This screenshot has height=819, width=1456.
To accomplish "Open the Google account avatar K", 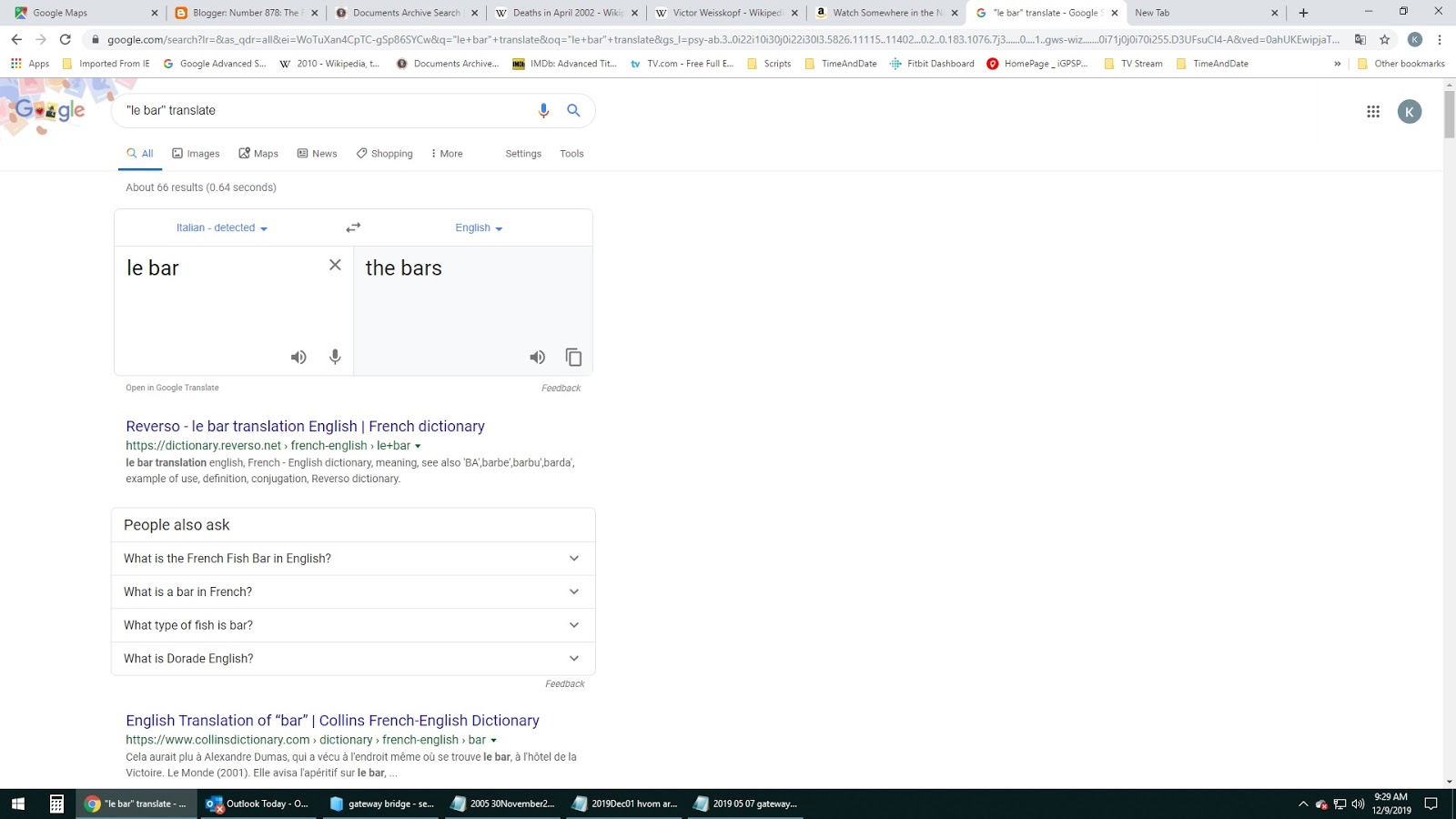I will click(1410, 112).
